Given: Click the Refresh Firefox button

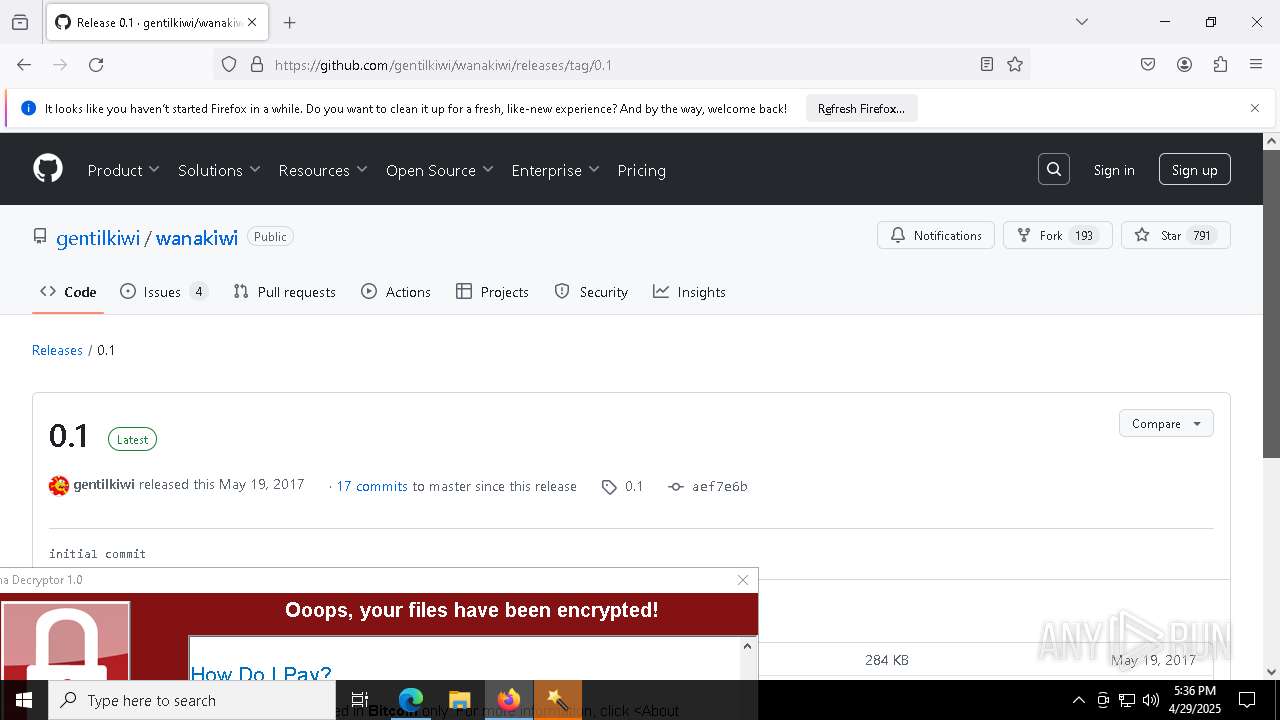Looking at the screenshot, I should (x=861, y=109).
